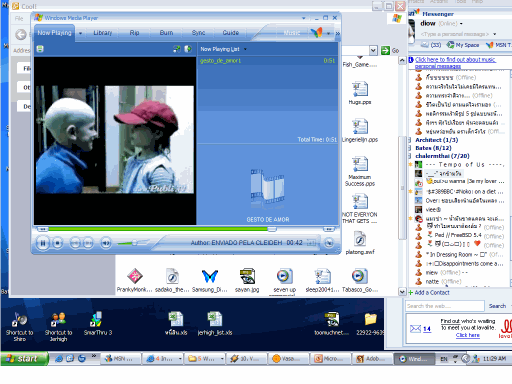Pause playback in Windows Media Player
The height and width of the screenshot is (384, 512).
point(43,243)
